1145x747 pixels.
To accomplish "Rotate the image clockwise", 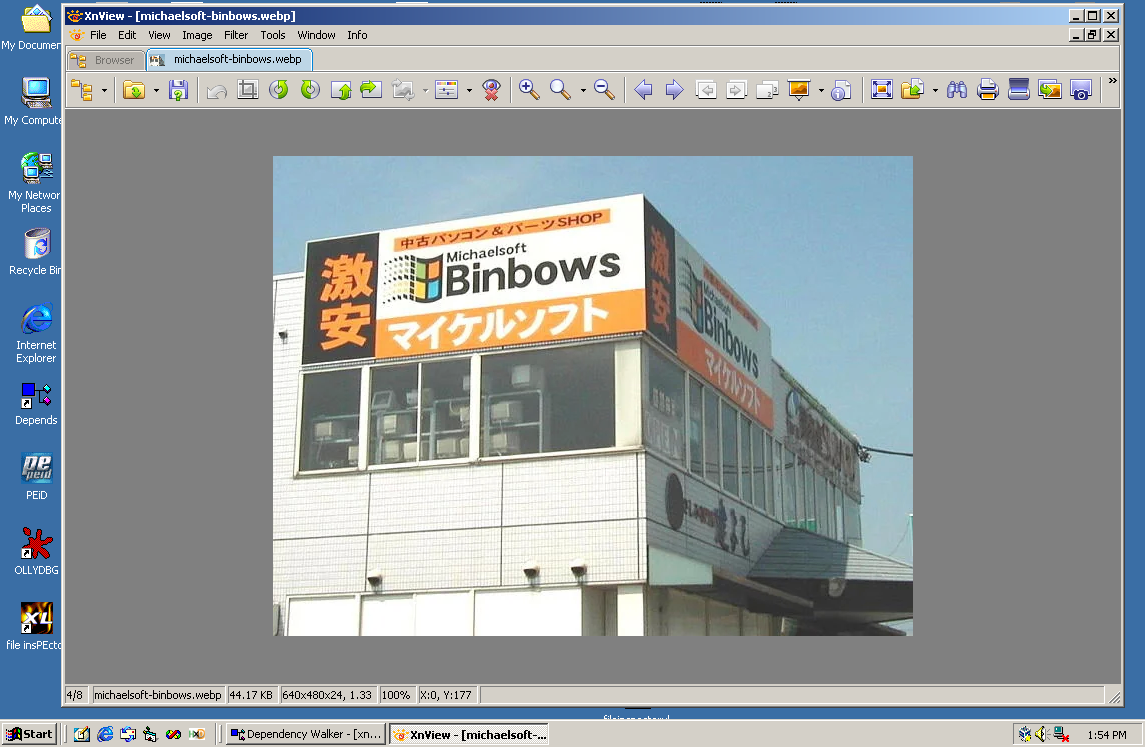I will (x=310, y=90).
